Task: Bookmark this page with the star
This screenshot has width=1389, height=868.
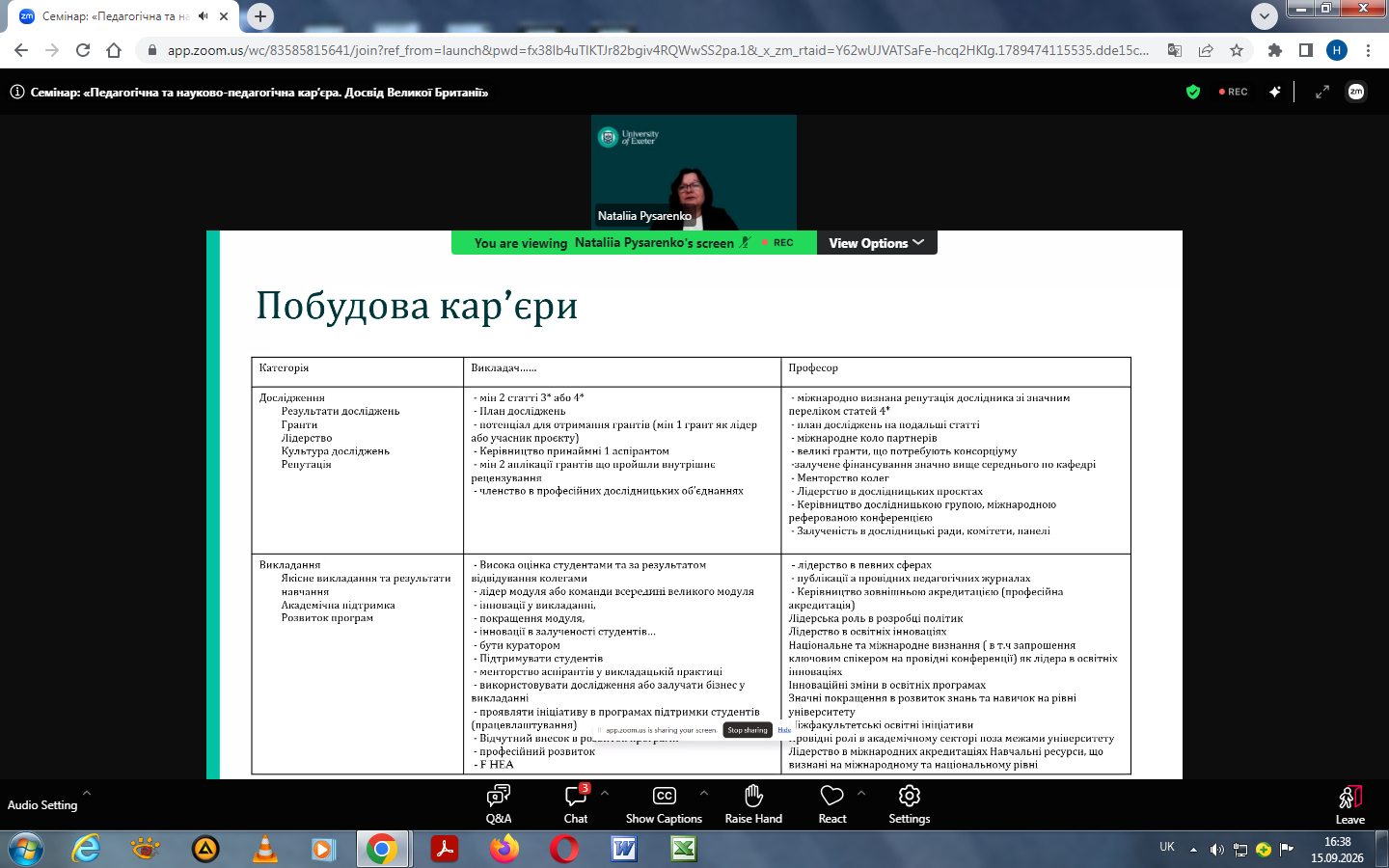Action: [x=1237, y=50]
